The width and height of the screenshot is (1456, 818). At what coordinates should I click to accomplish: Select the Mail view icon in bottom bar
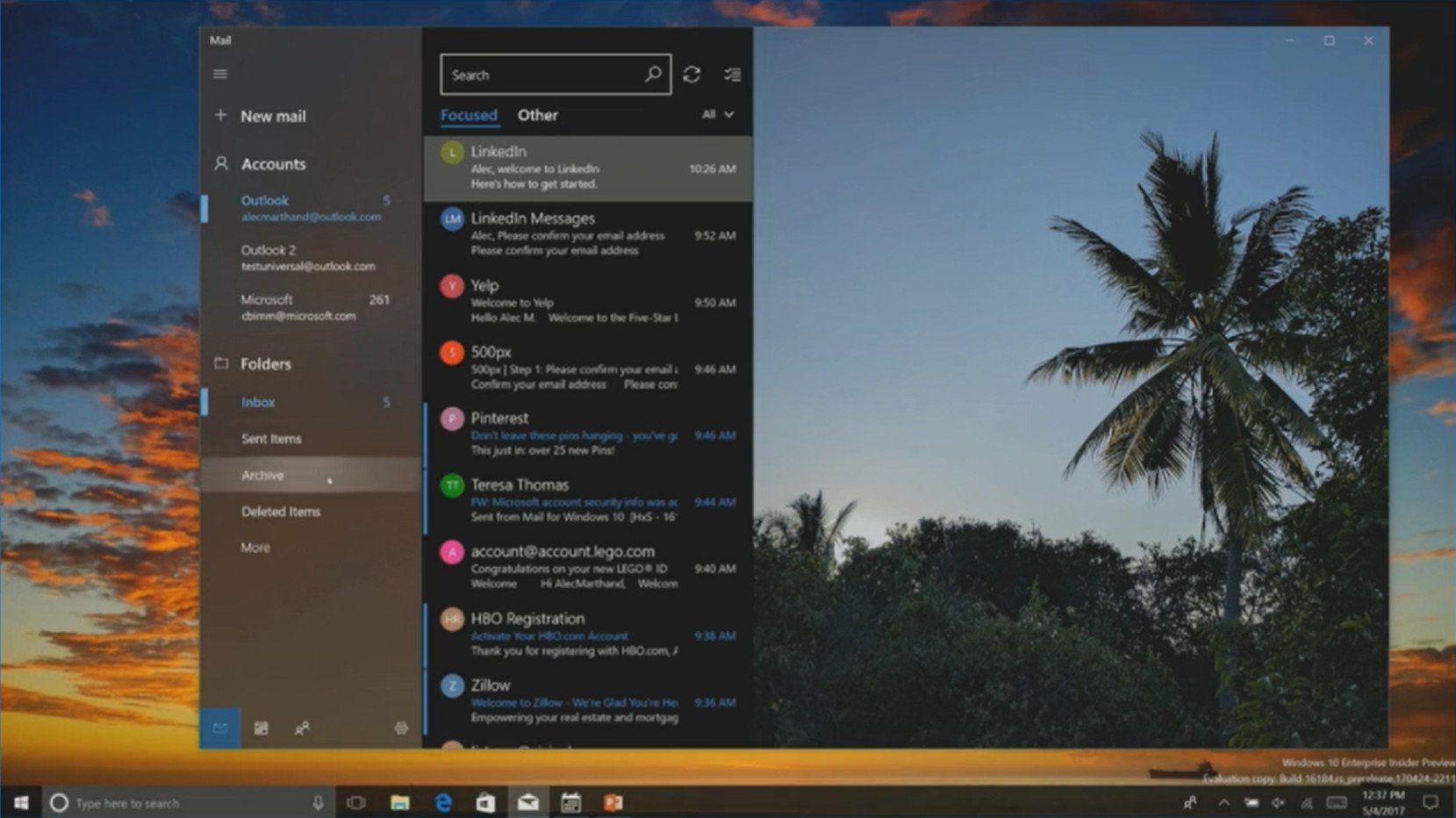219,728
